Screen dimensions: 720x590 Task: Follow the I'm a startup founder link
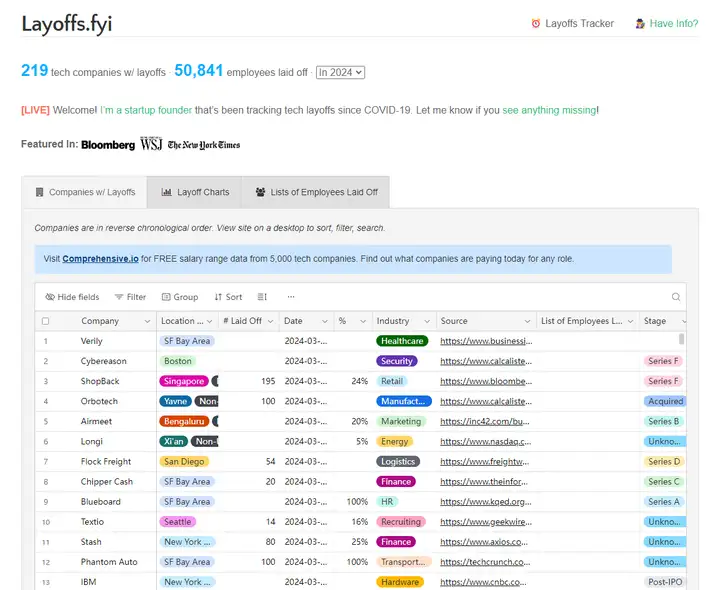pos(146,110)
